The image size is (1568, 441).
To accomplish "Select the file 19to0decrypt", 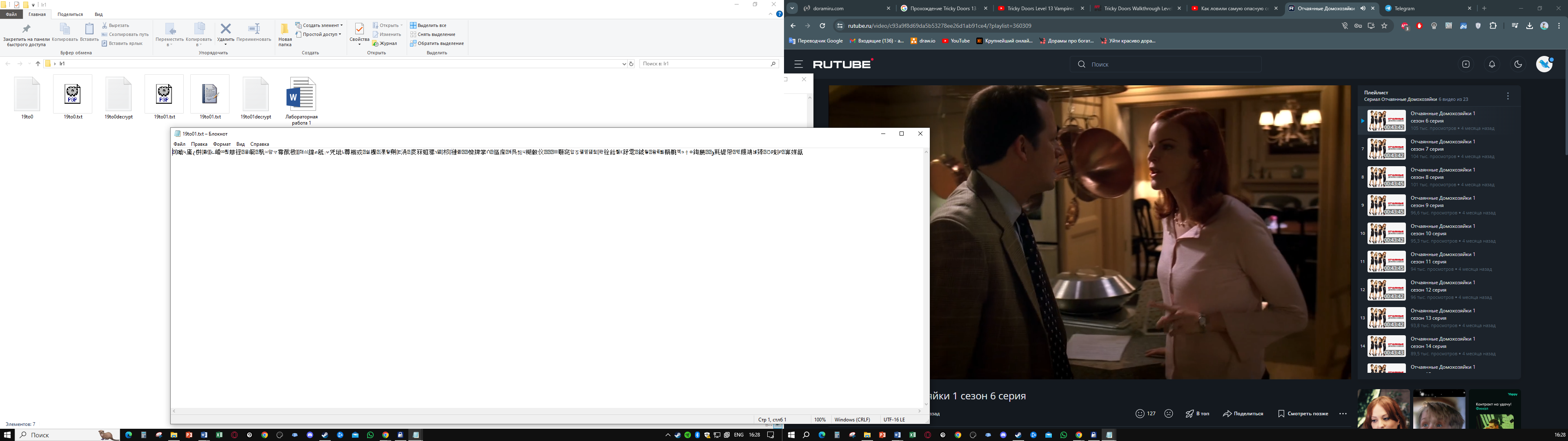I will tap(119, 98).
